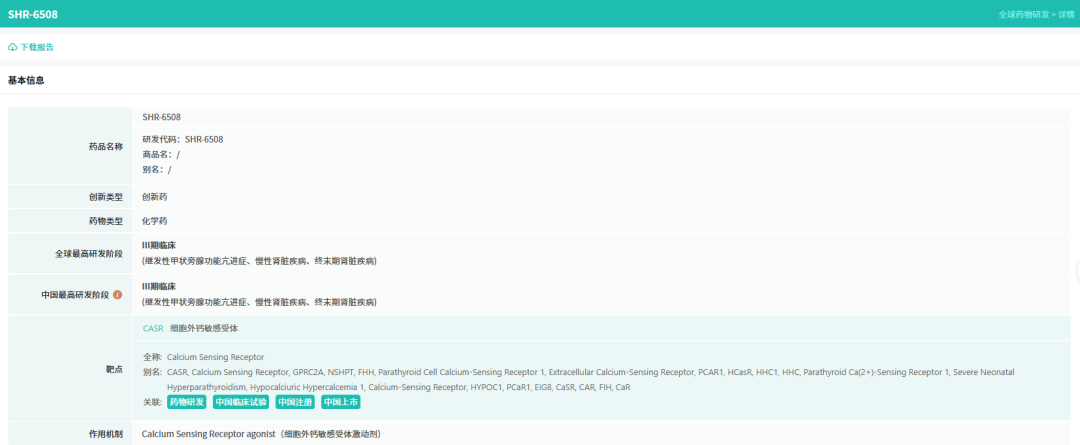Select the 详情 breadcrumb item

1066,14
